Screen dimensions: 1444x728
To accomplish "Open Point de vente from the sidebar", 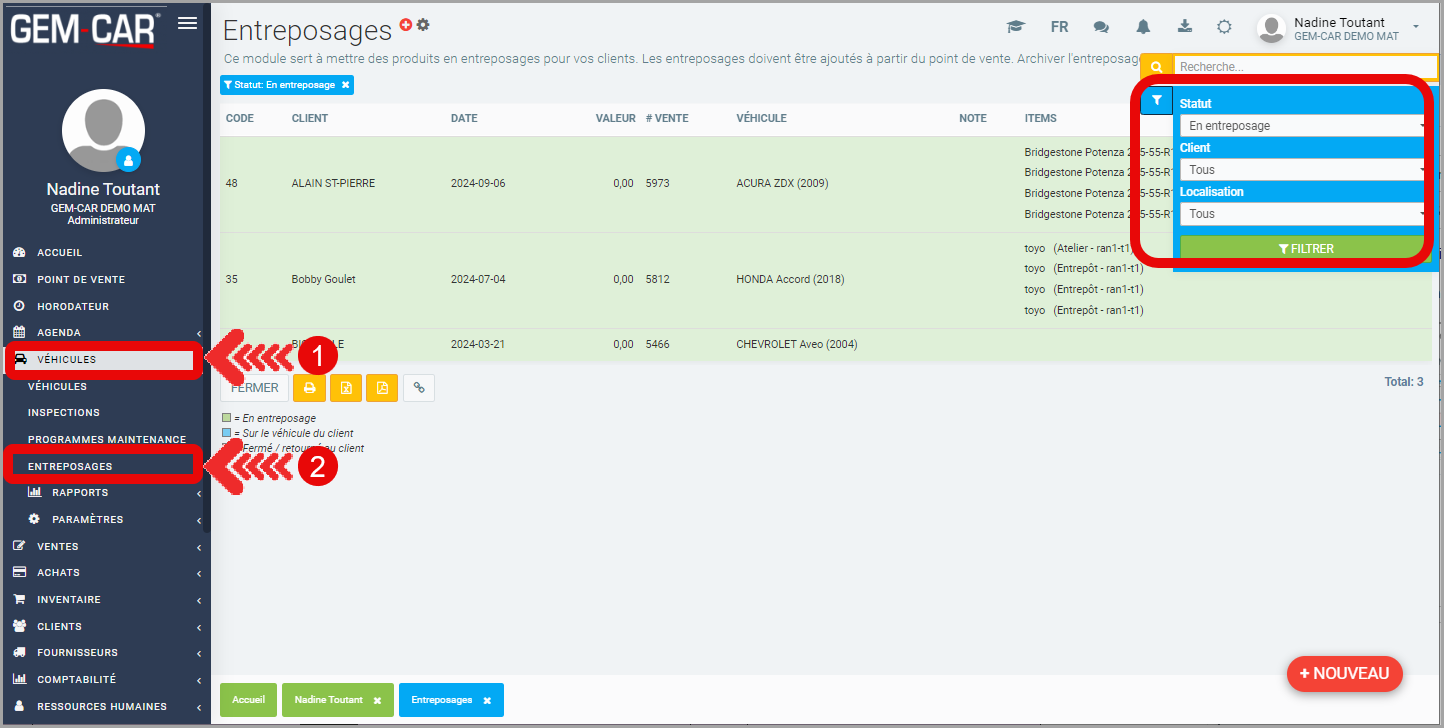I will (81, 280).
